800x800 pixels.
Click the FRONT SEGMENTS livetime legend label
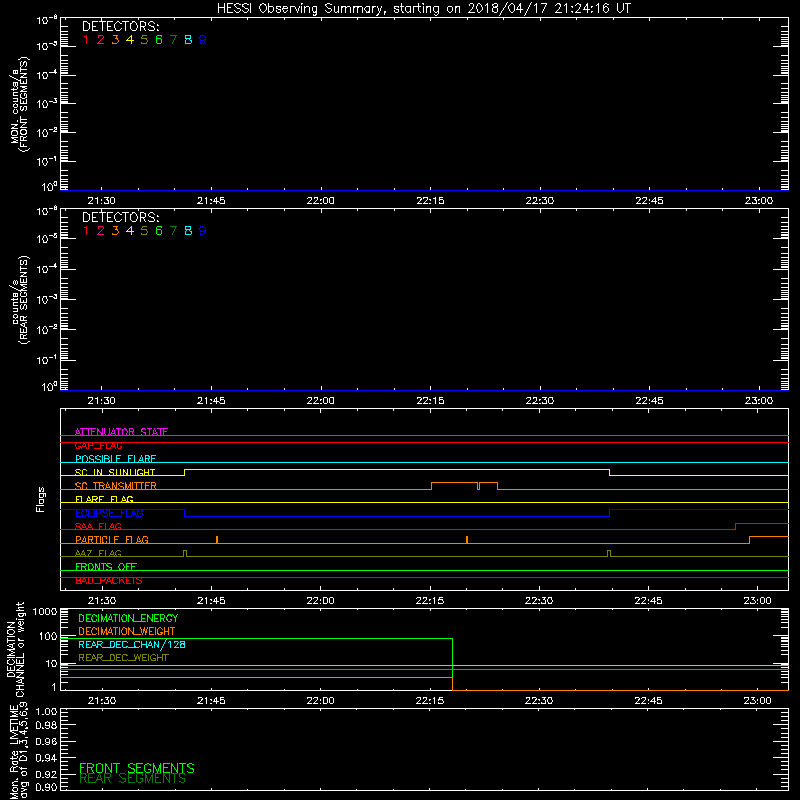click(x=137, y=768)
